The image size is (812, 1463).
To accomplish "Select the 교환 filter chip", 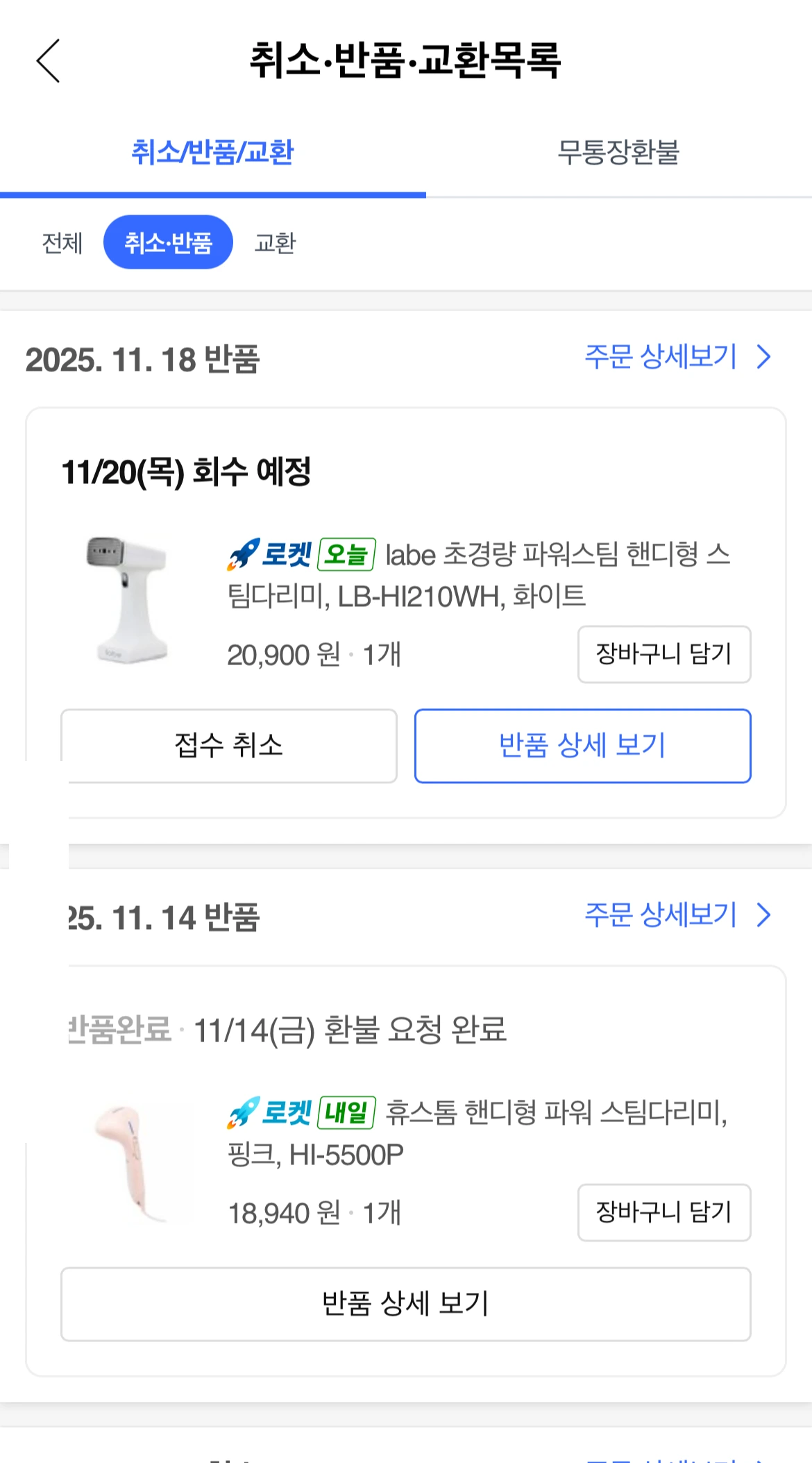I will [x=276, y=243].
